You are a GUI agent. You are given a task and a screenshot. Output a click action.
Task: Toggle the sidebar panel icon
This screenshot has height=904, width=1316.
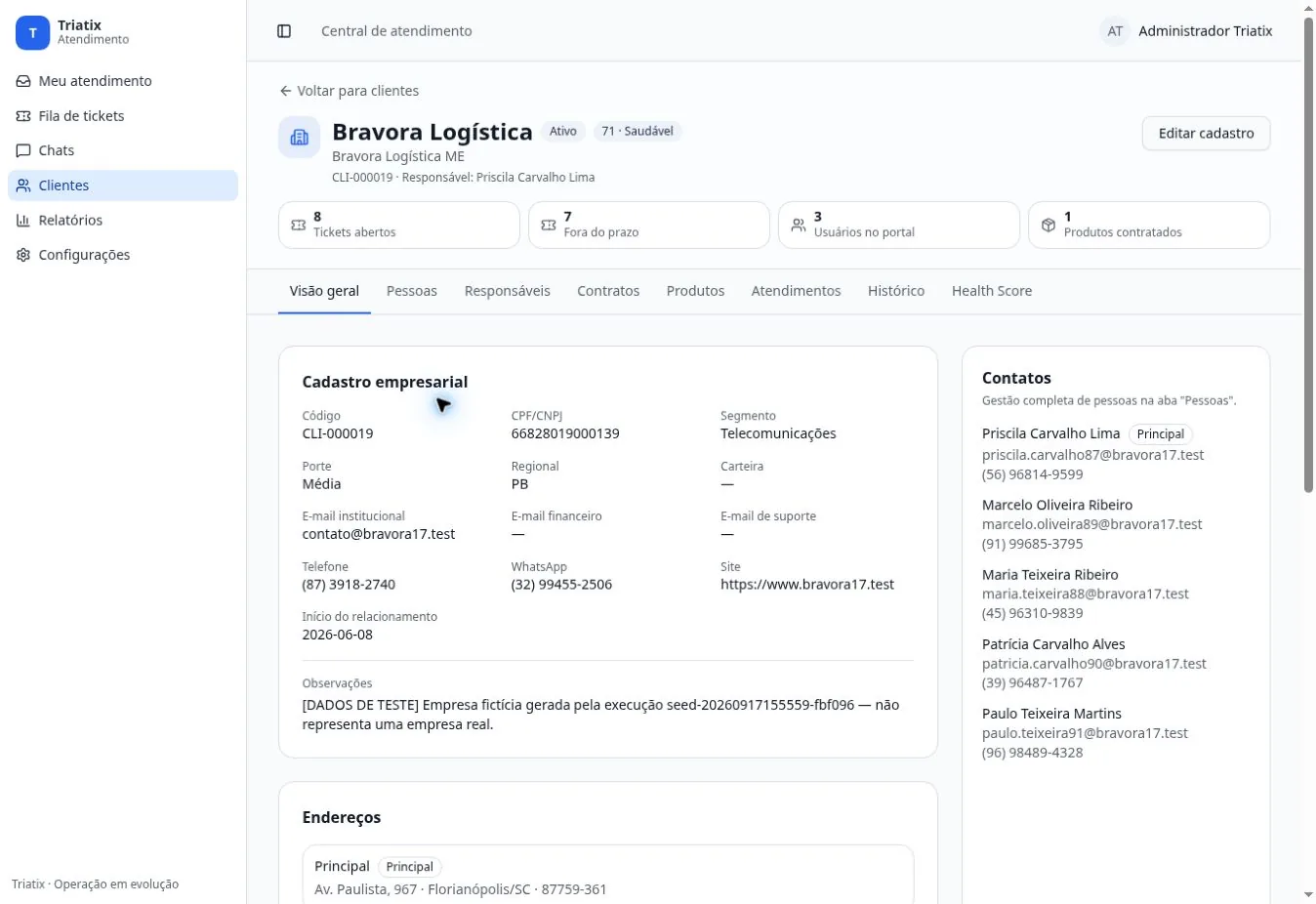point(284,31)
